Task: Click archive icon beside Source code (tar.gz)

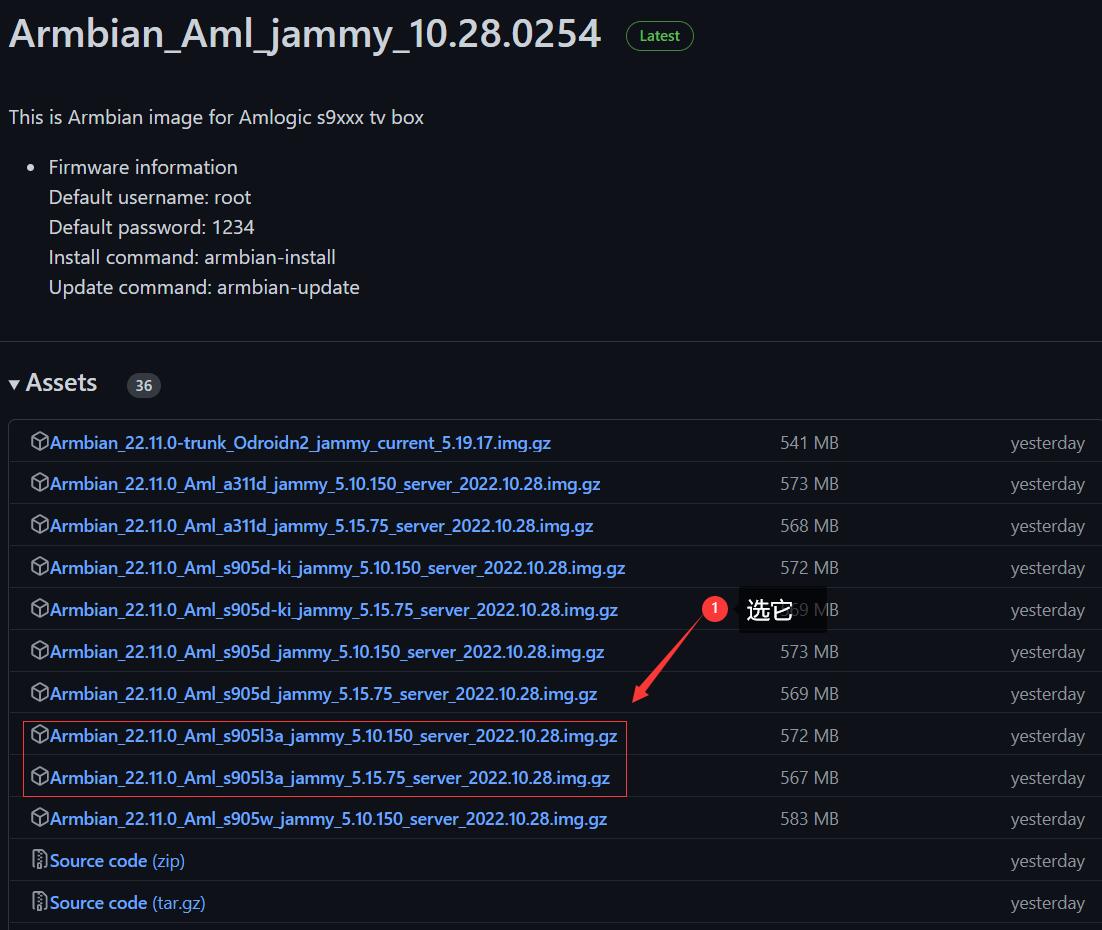Action: pos(40,902)
